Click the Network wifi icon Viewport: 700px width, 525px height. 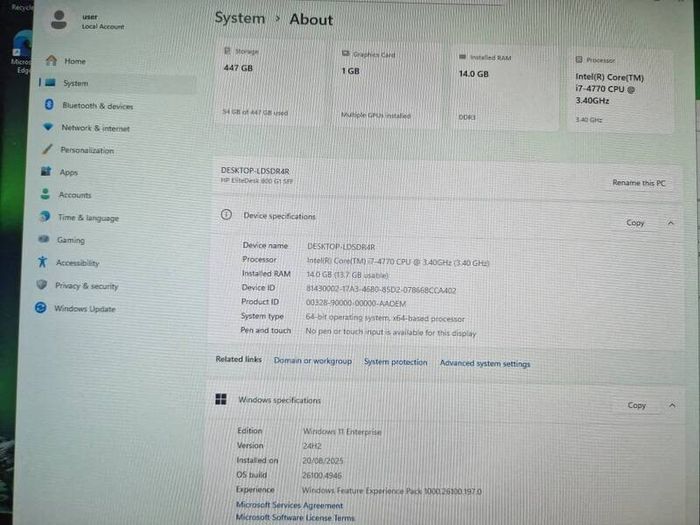(x=48, y=127)
